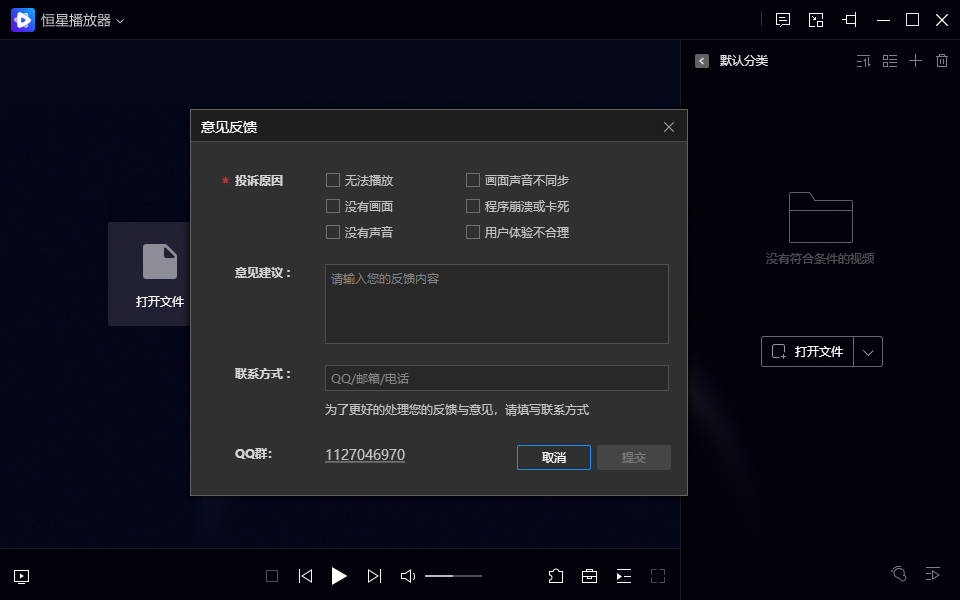The height and width of the screenshot is (600, 960).
Task: Tick the 画面声音不同步 checkbox
Action: pos(473,181)
